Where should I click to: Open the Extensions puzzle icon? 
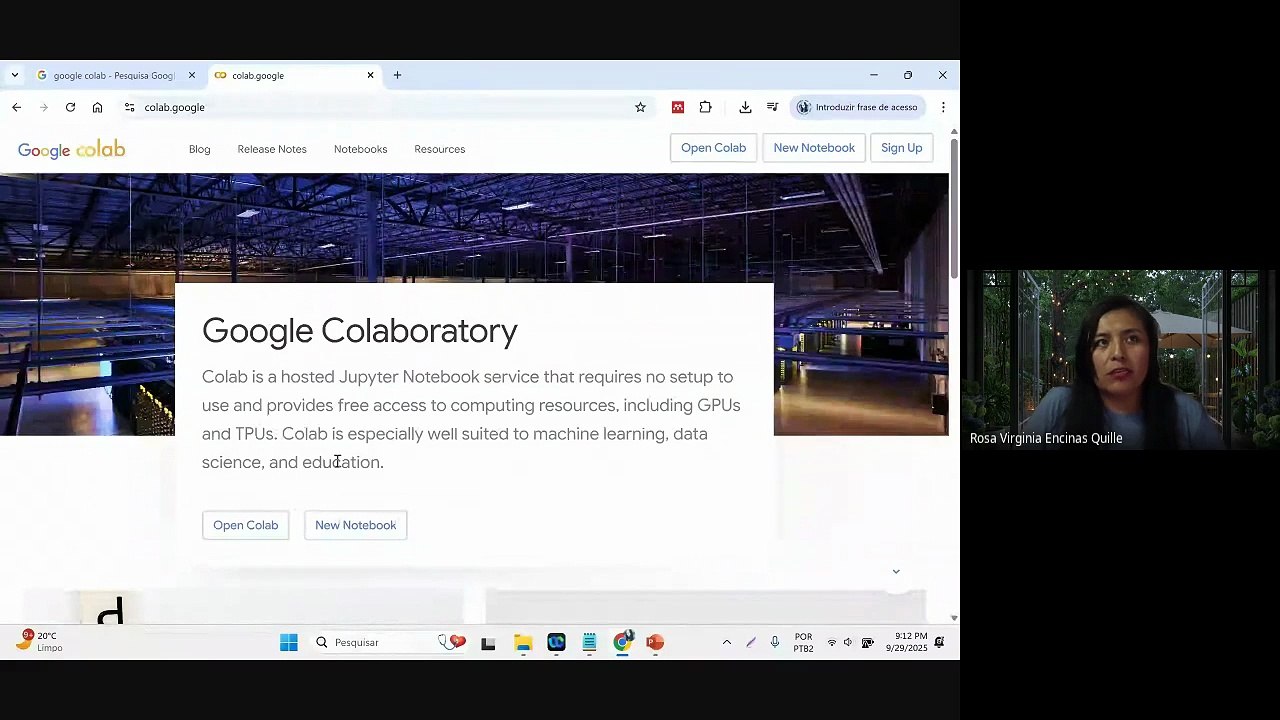(x=705, y=107)
